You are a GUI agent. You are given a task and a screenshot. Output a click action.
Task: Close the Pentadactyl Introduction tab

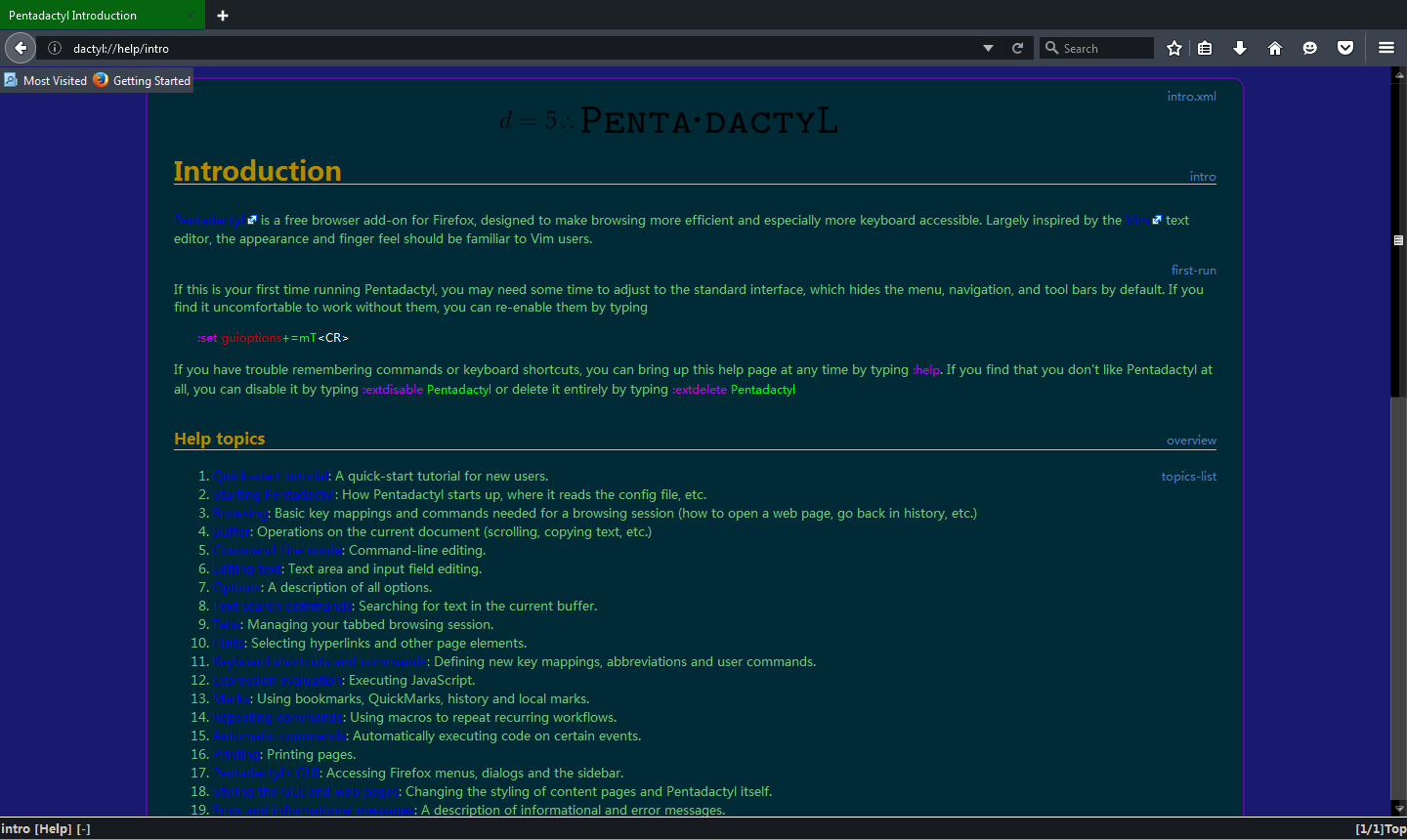pyautogui.click(x=191, y=16)
